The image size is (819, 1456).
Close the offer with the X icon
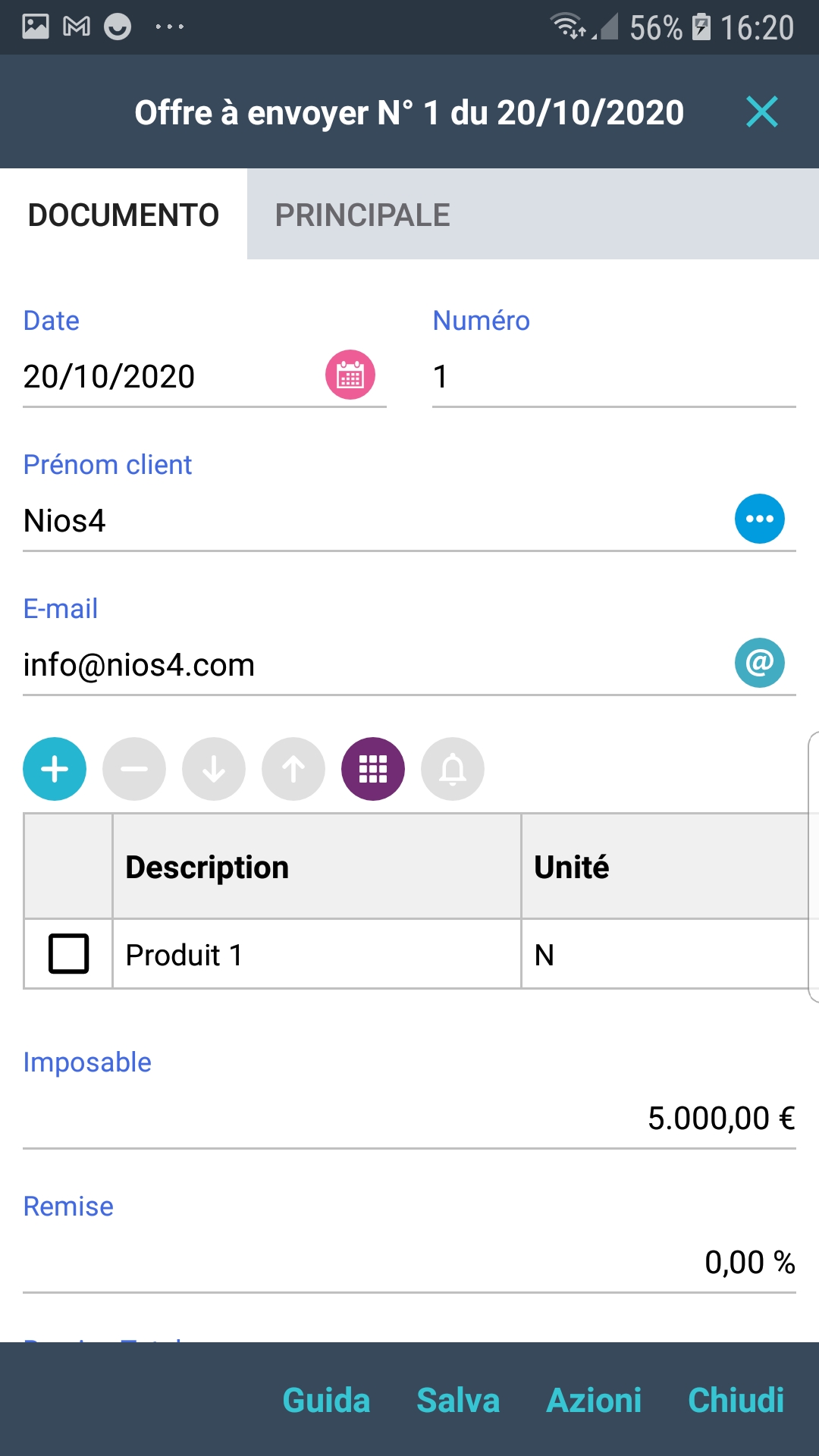point(762,112)
